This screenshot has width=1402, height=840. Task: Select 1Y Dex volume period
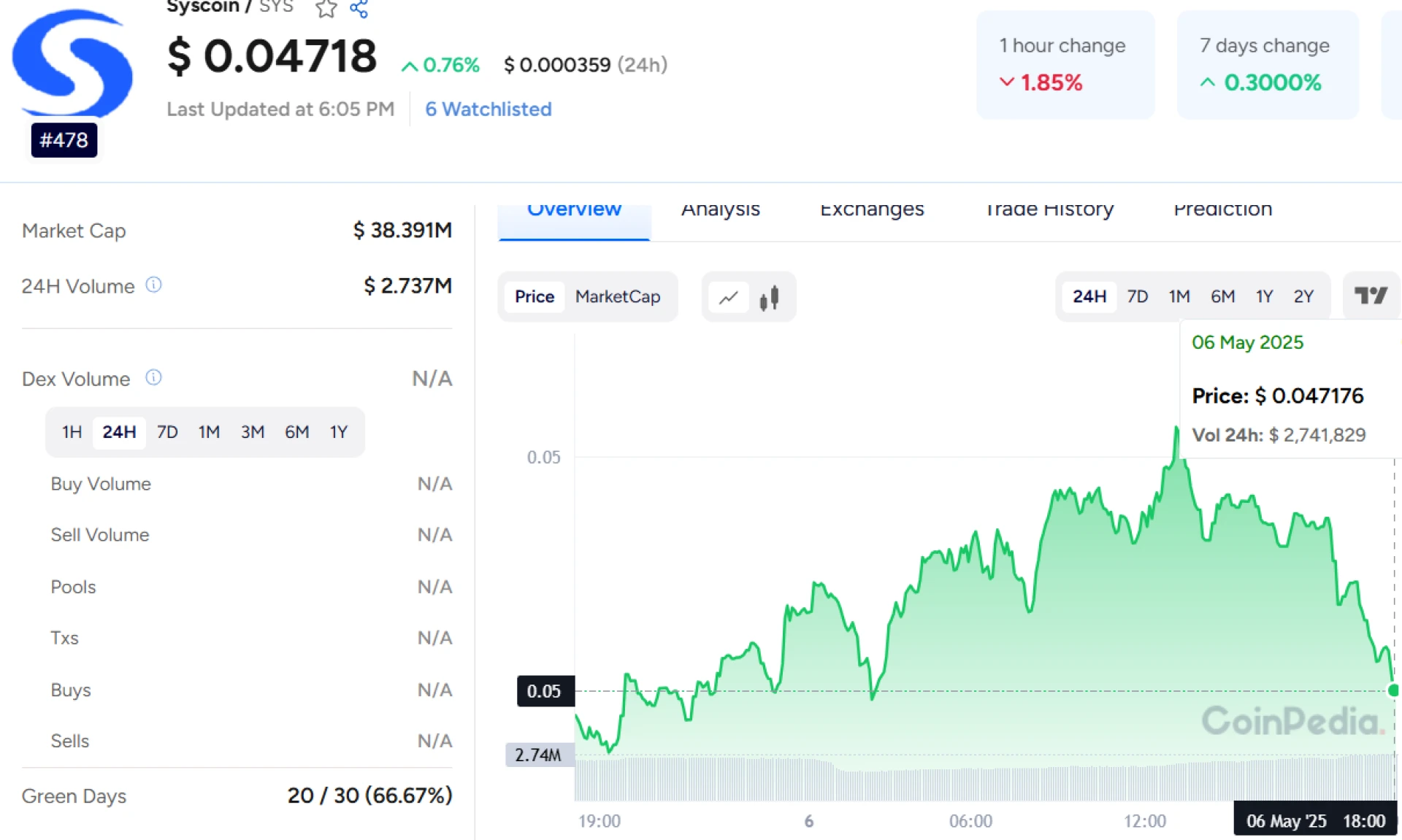(338, 432)
